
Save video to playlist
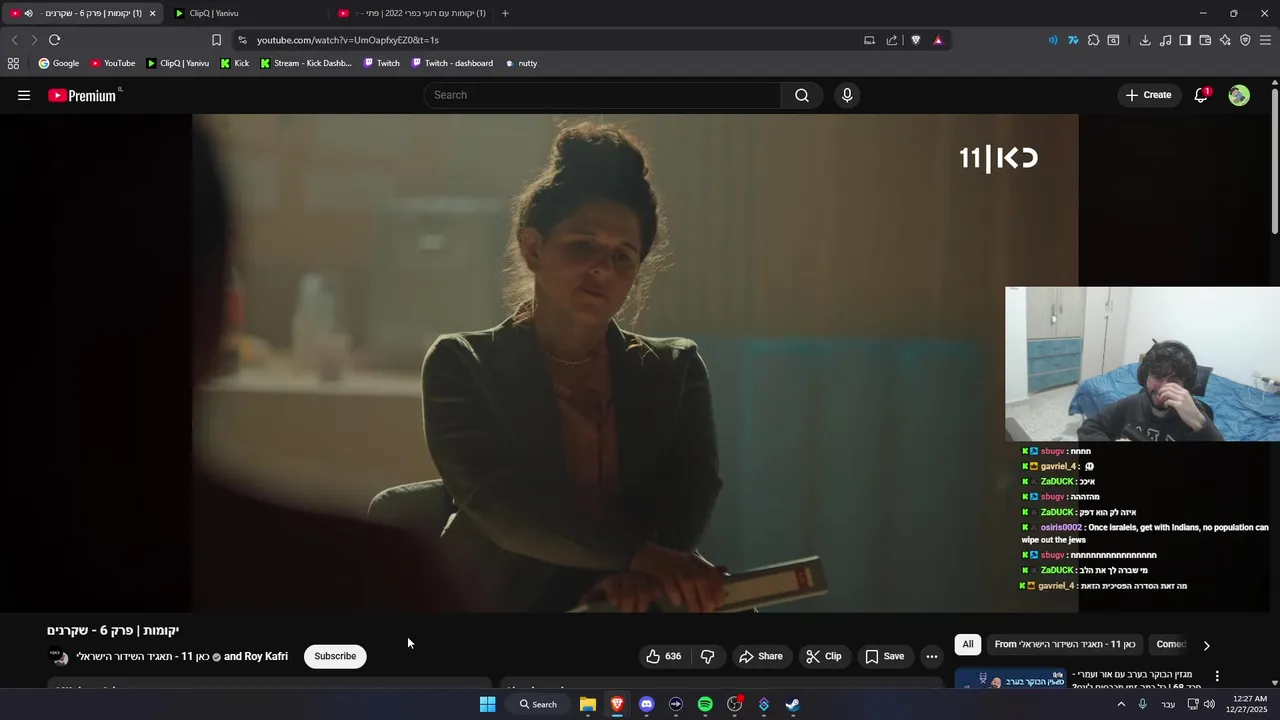(884, 656)
